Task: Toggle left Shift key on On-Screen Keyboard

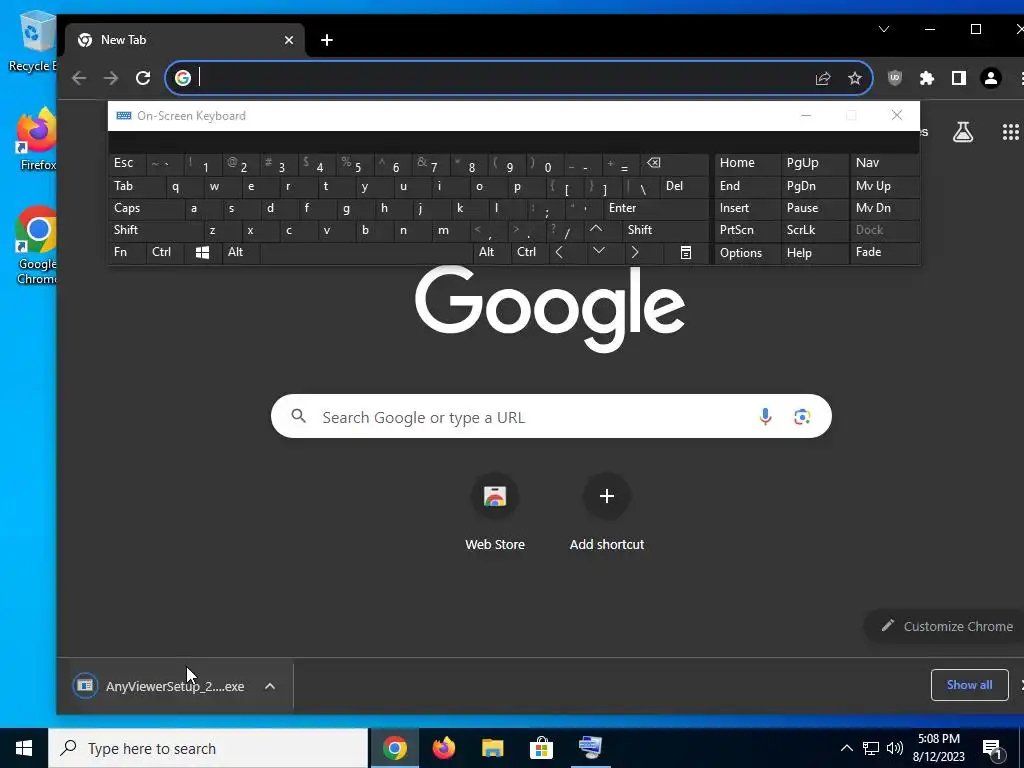Action: 155,230
